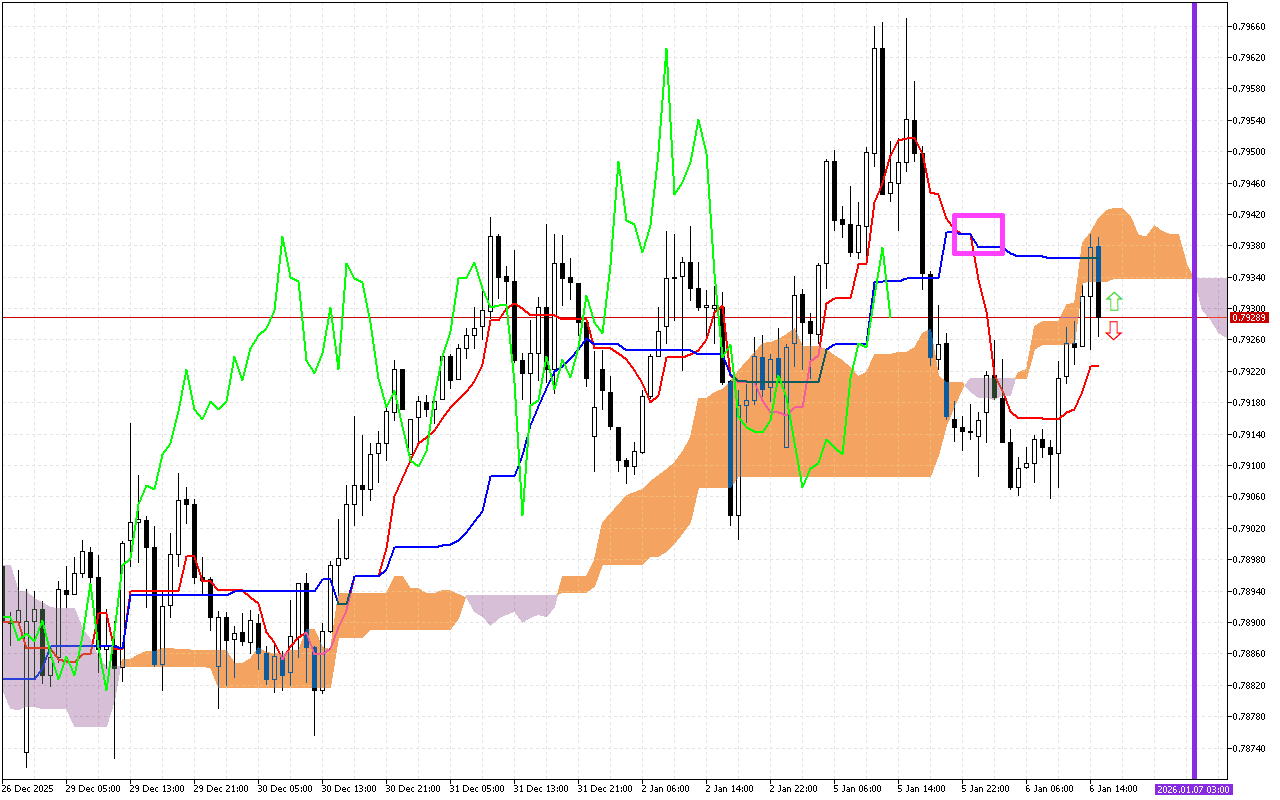The image size is (1280, 800).
Task: Click the green up arrow marker
Action: pos(1114,301)
